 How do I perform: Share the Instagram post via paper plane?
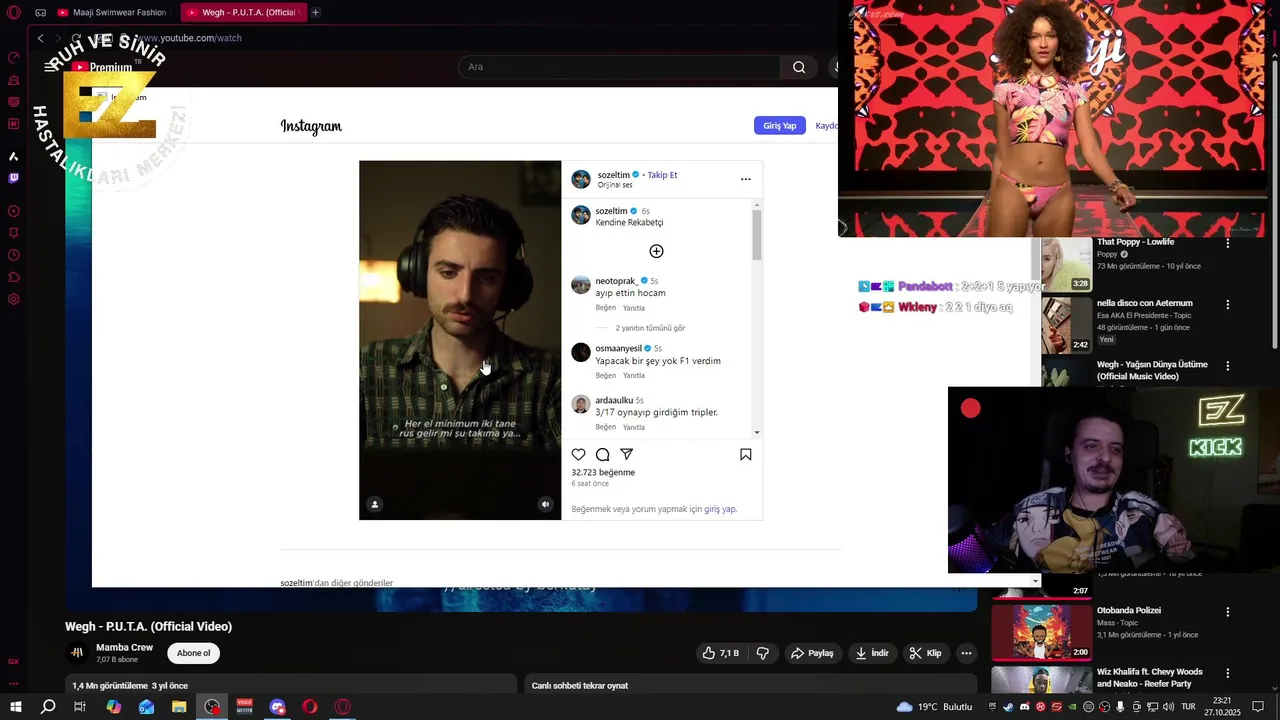point(627,454)
